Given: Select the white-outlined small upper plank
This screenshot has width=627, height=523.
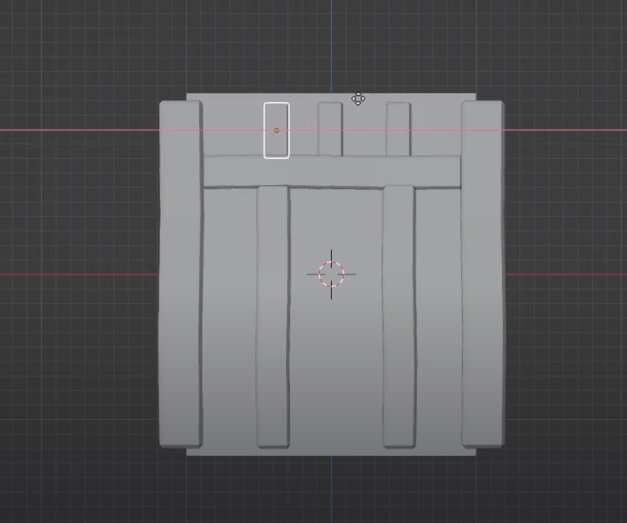Looking at the screenshot, I should click(x=276, y=130).
